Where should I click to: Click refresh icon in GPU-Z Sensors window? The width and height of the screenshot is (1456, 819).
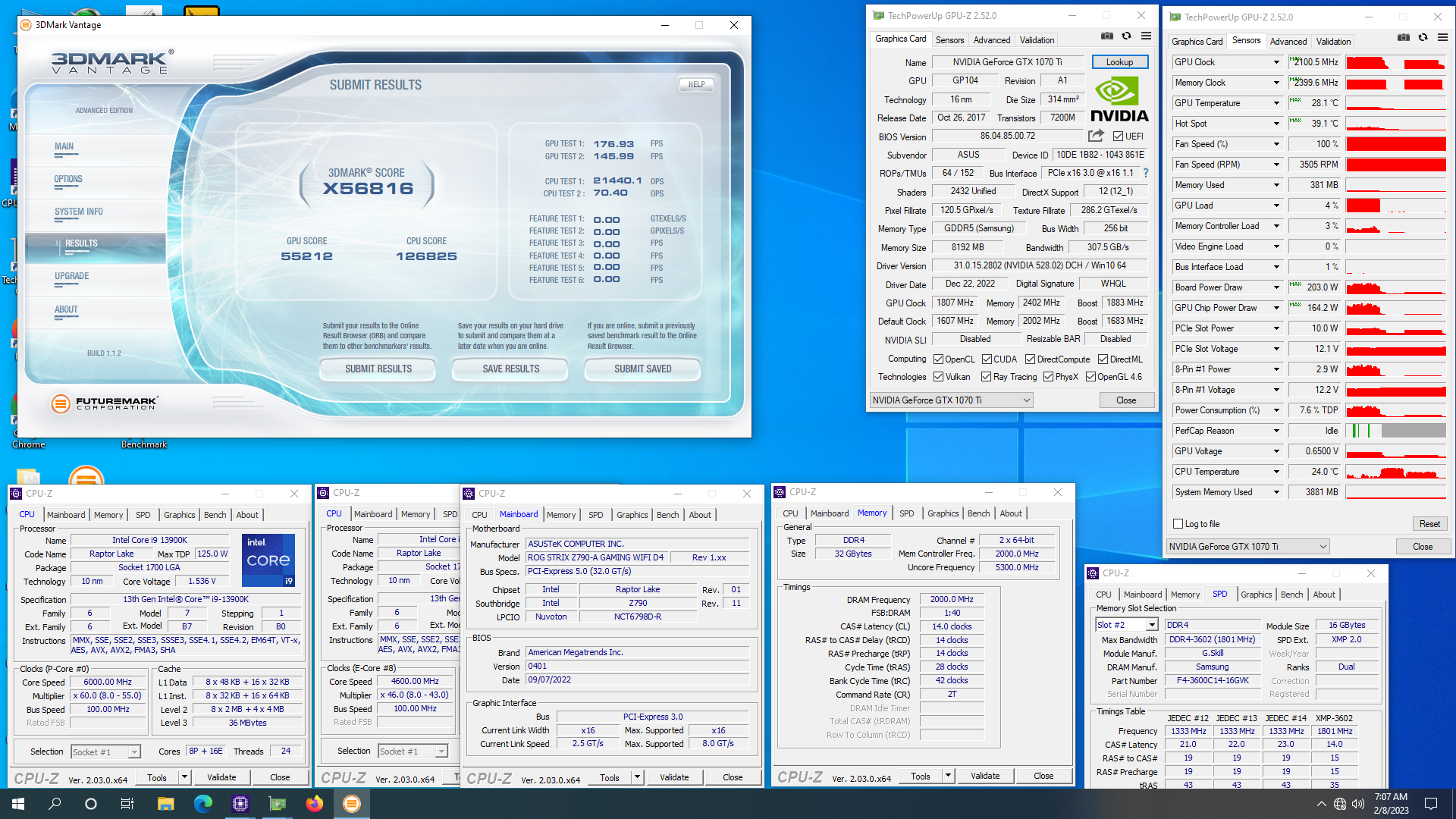click(1423, 37)
